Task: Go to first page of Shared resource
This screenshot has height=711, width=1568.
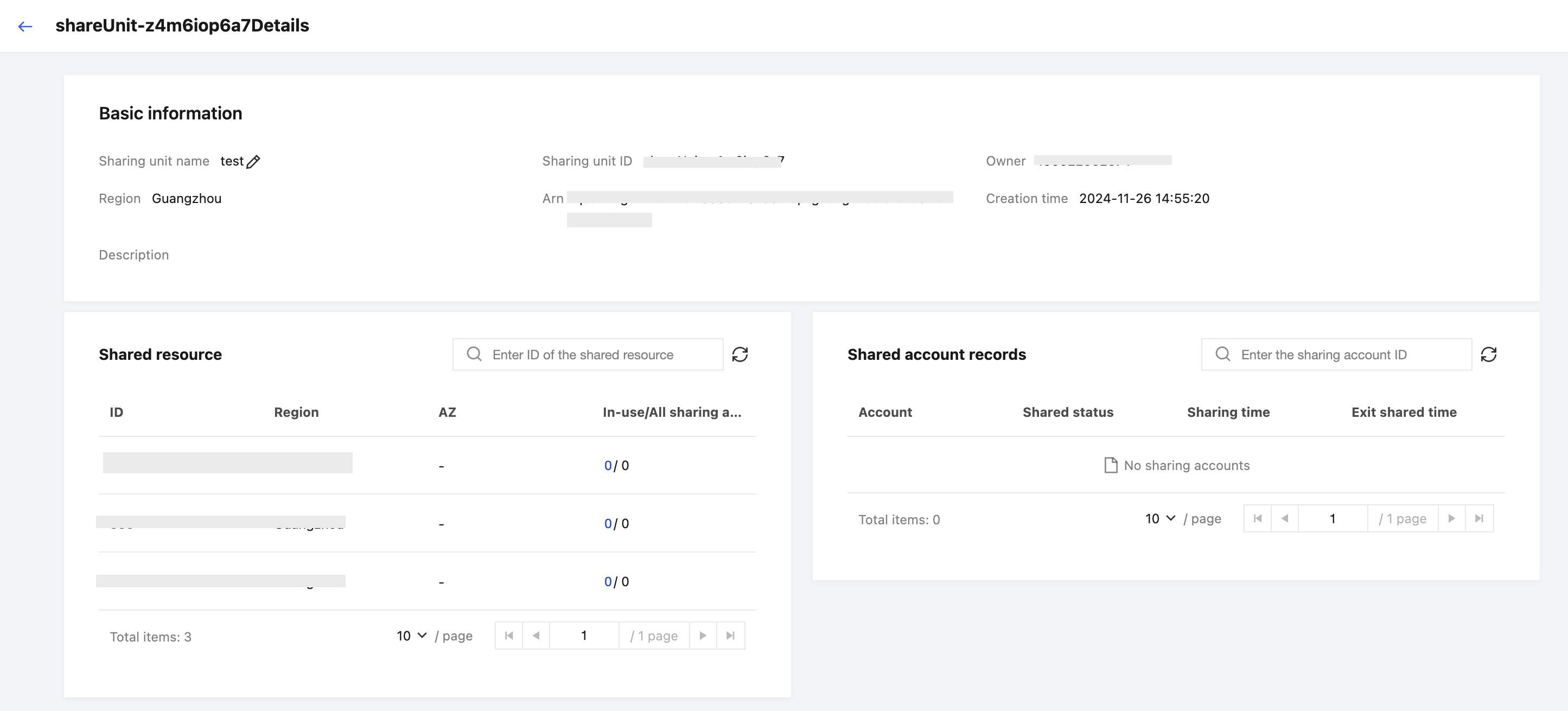Action: (x=509, y=636)
